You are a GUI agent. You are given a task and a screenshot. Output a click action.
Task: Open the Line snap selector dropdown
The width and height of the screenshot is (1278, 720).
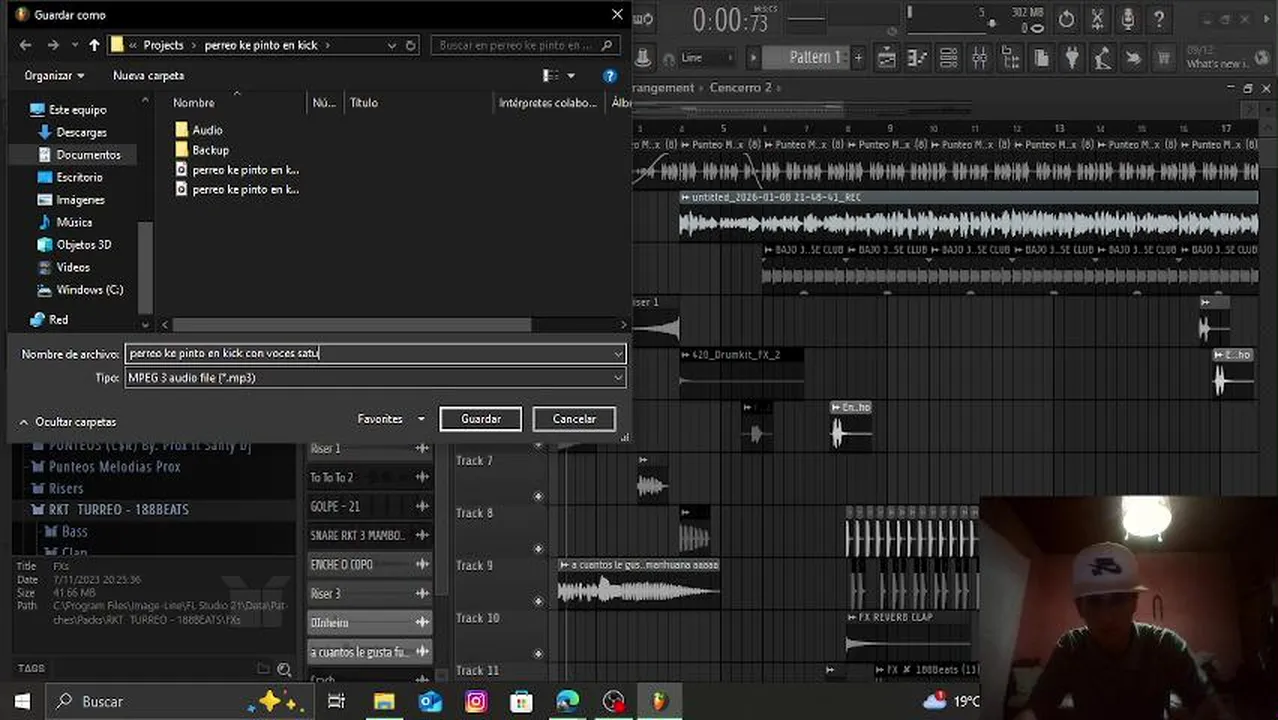708,58
